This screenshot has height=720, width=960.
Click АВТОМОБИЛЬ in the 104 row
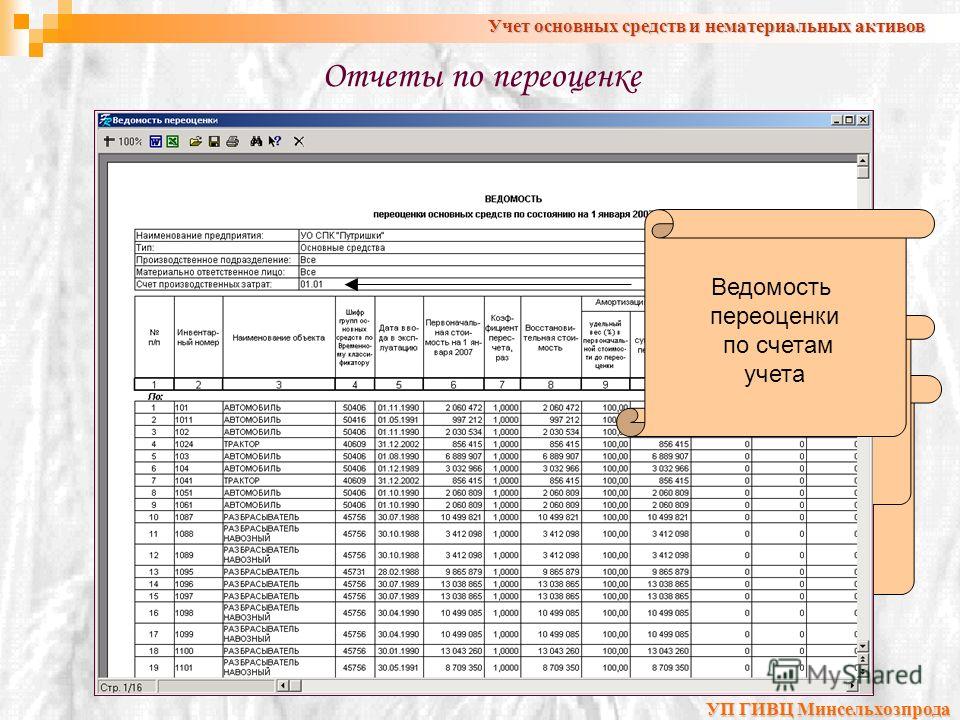[252, 469]
